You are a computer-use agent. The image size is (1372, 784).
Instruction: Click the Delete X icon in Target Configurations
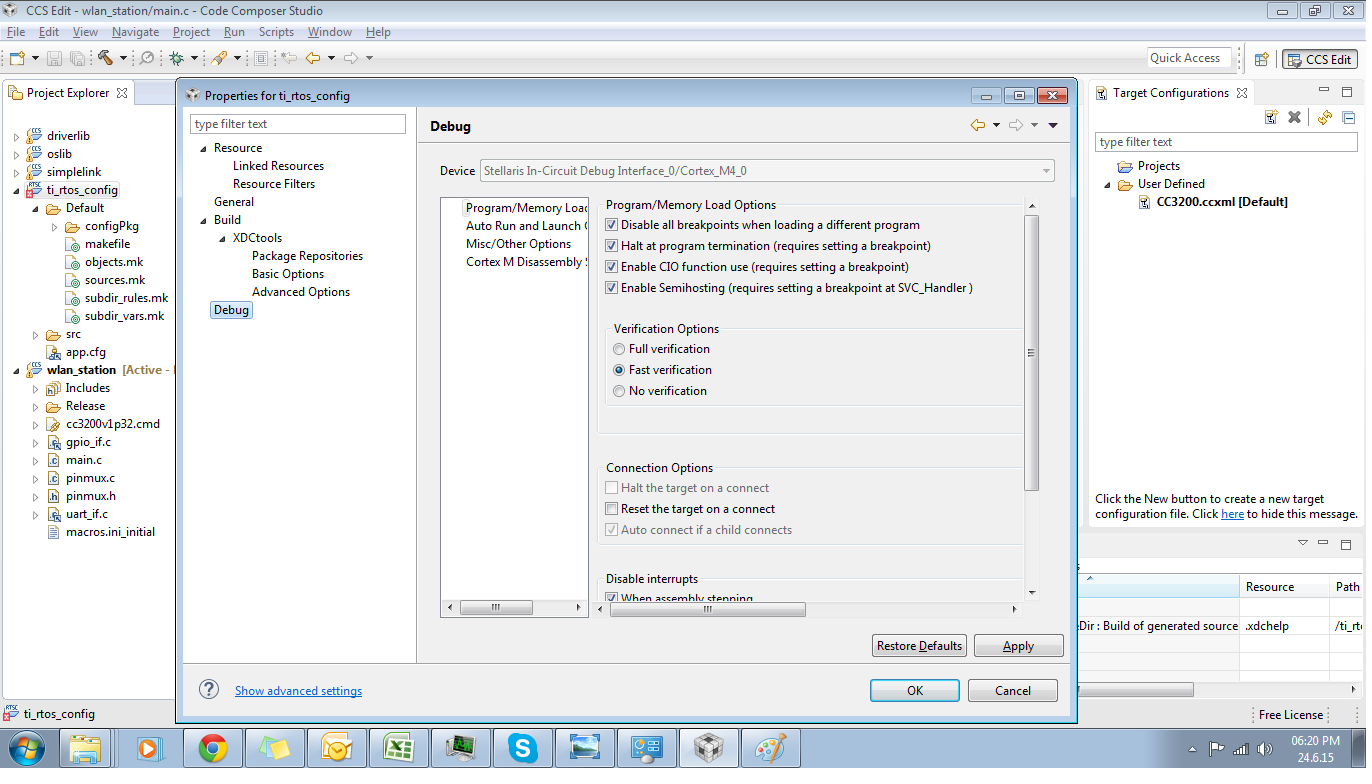1294,117
